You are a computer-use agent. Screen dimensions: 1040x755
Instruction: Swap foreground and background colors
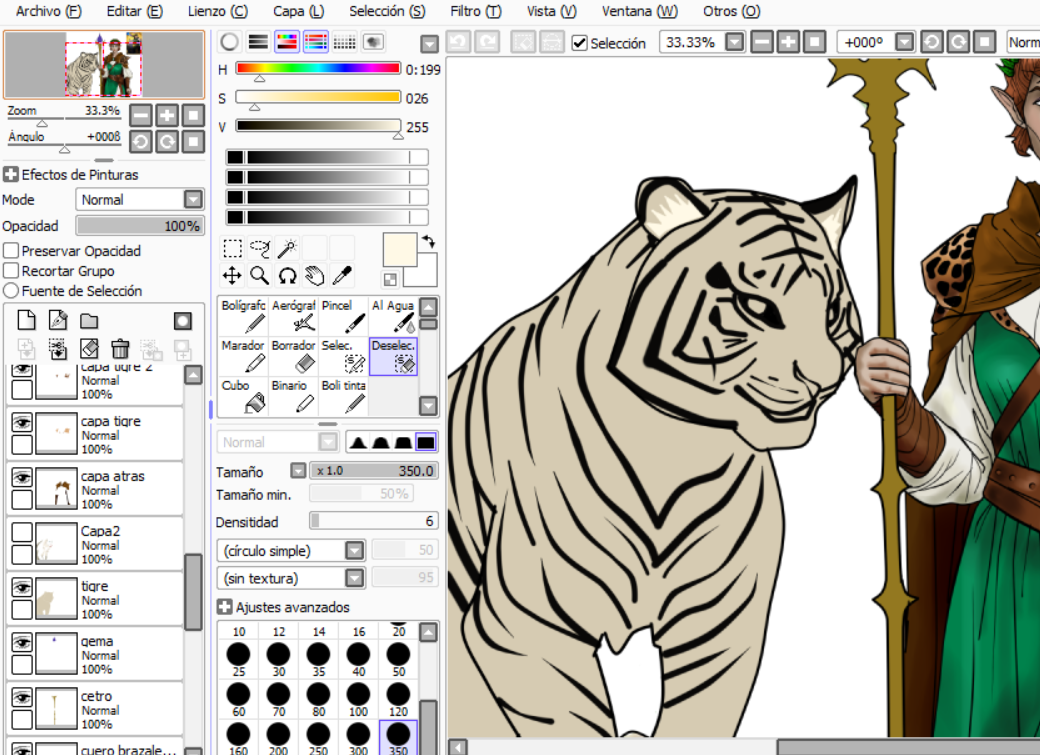click(429, 241)
